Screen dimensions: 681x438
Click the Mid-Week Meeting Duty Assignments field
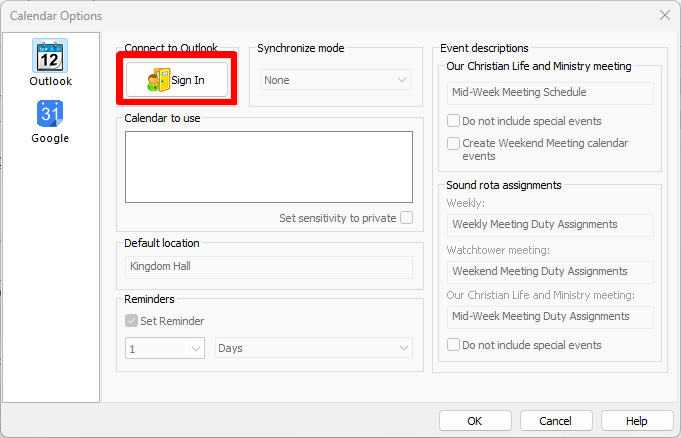tap(550, 317)
